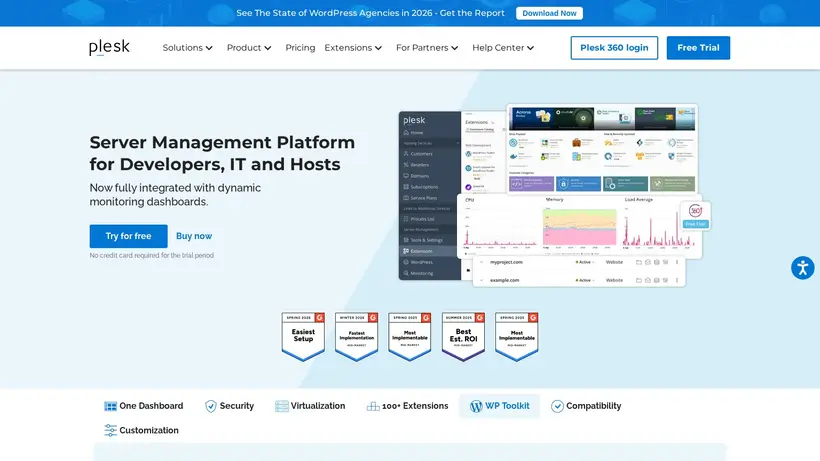Click the Easiest Setup G2 badge
The height and width of the screenshot is (461, 820).
point(303,337)
